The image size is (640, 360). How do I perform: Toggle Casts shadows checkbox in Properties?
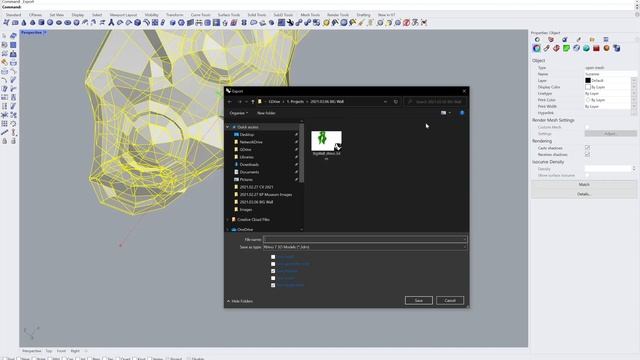pyautogui.click(x=587, y=148)
